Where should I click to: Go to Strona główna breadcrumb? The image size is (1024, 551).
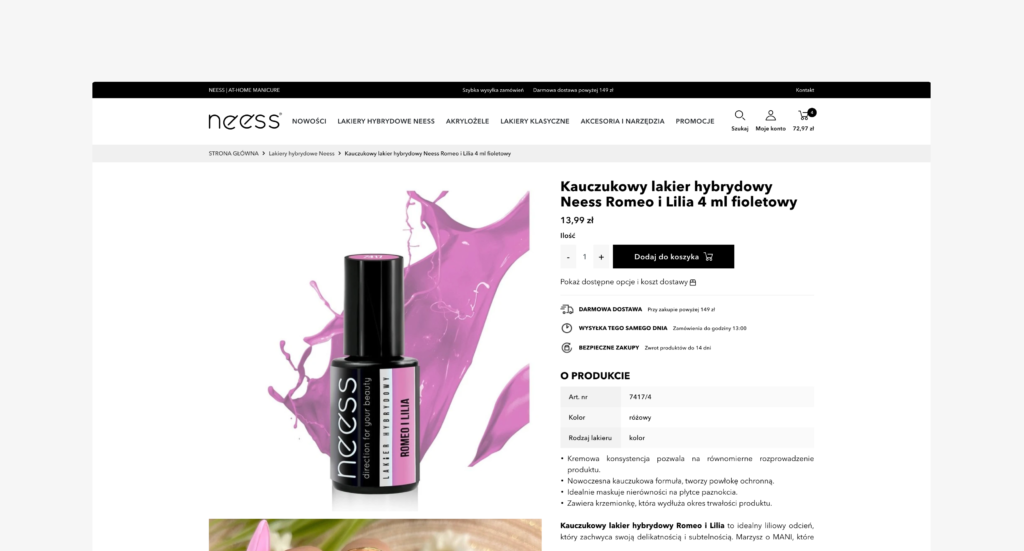click(x=233, y=153)
